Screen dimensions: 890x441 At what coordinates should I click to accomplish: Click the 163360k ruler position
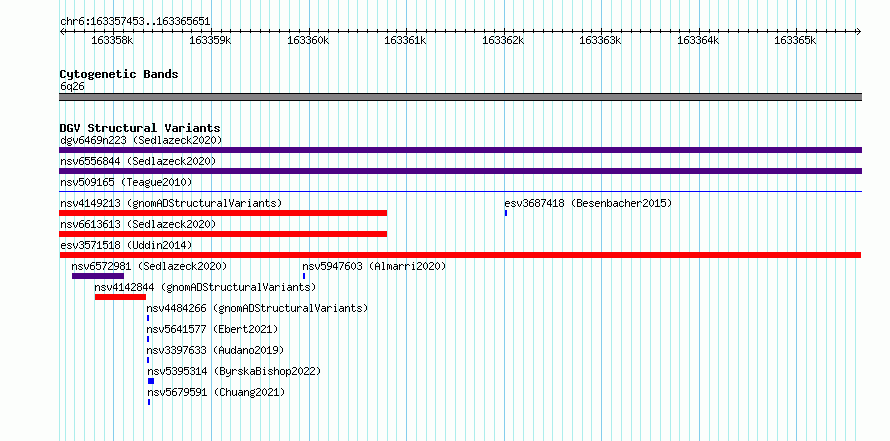coord(308,40)
